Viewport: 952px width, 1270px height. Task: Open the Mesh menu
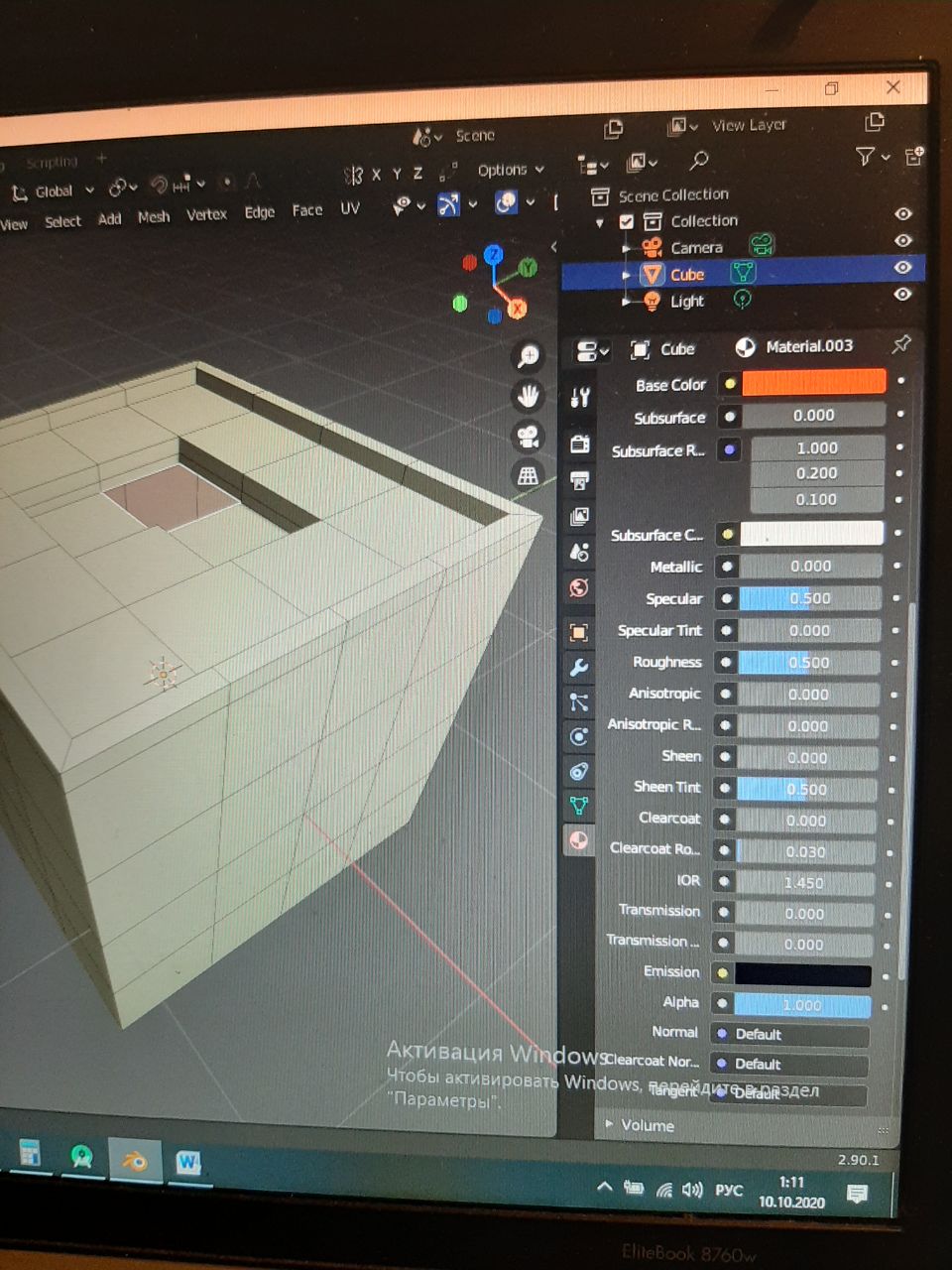154,216
